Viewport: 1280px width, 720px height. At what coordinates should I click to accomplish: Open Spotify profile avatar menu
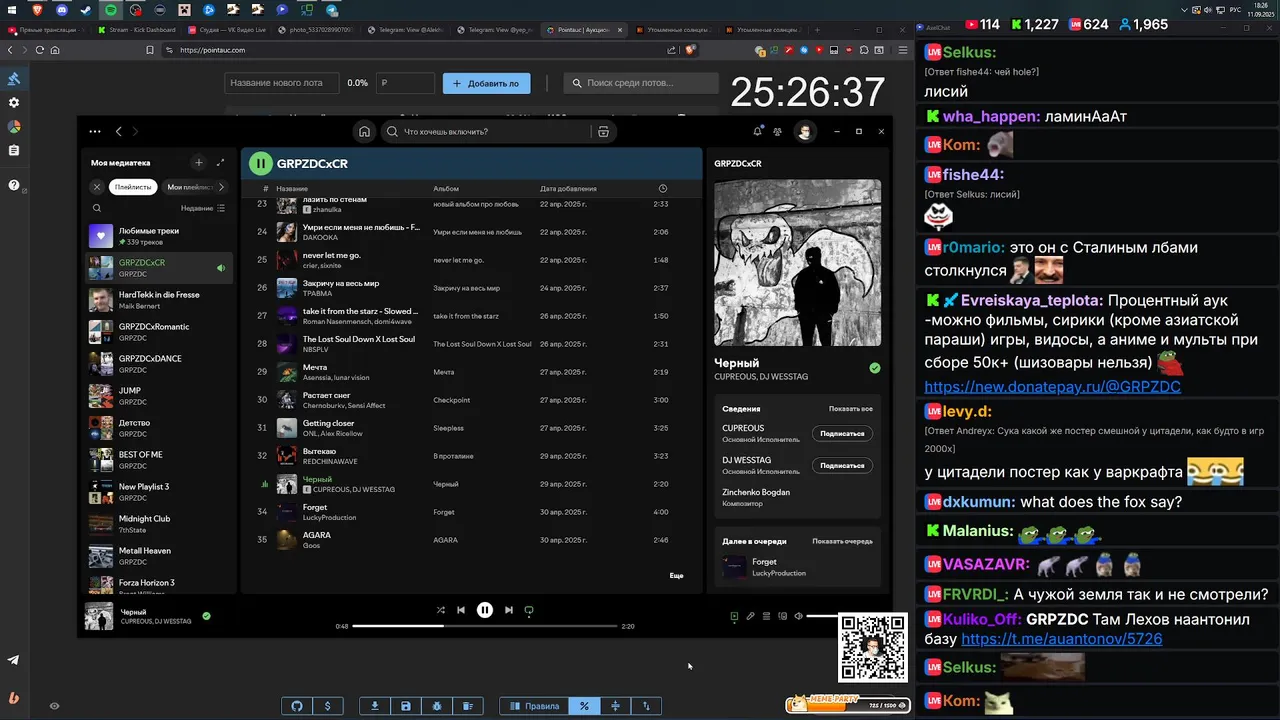[x=804, y=131]
